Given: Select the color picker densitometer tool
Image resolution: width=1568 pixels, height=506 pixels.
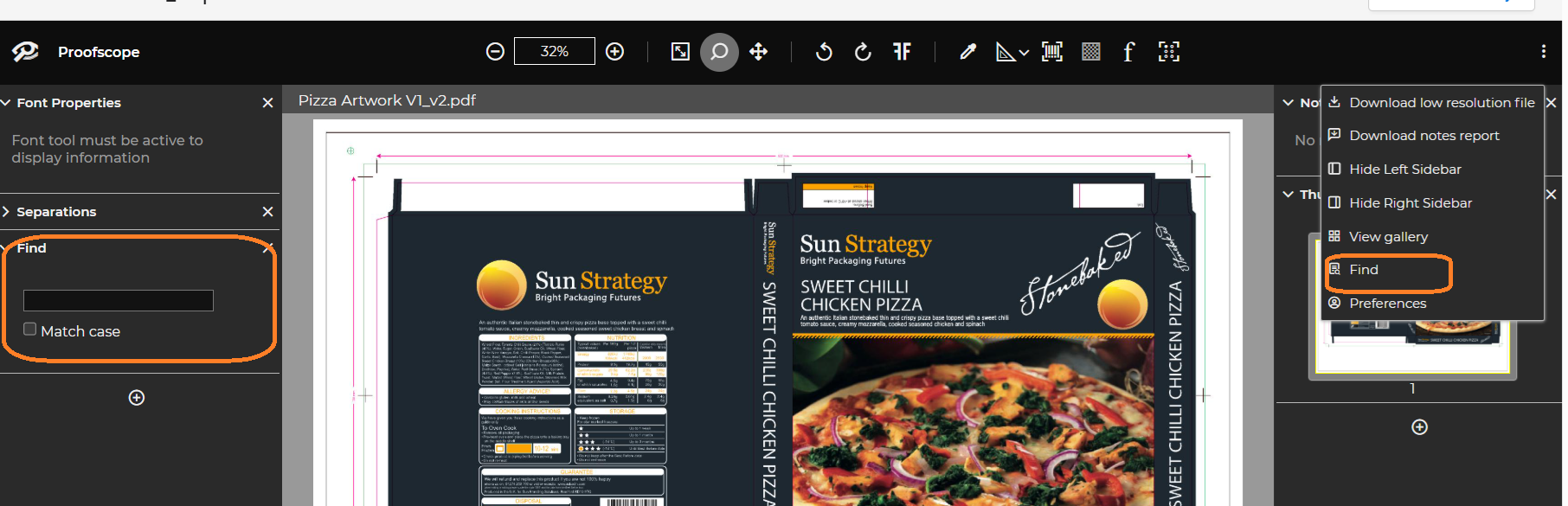Looking at the screenshot, I should tap(968, 52).
